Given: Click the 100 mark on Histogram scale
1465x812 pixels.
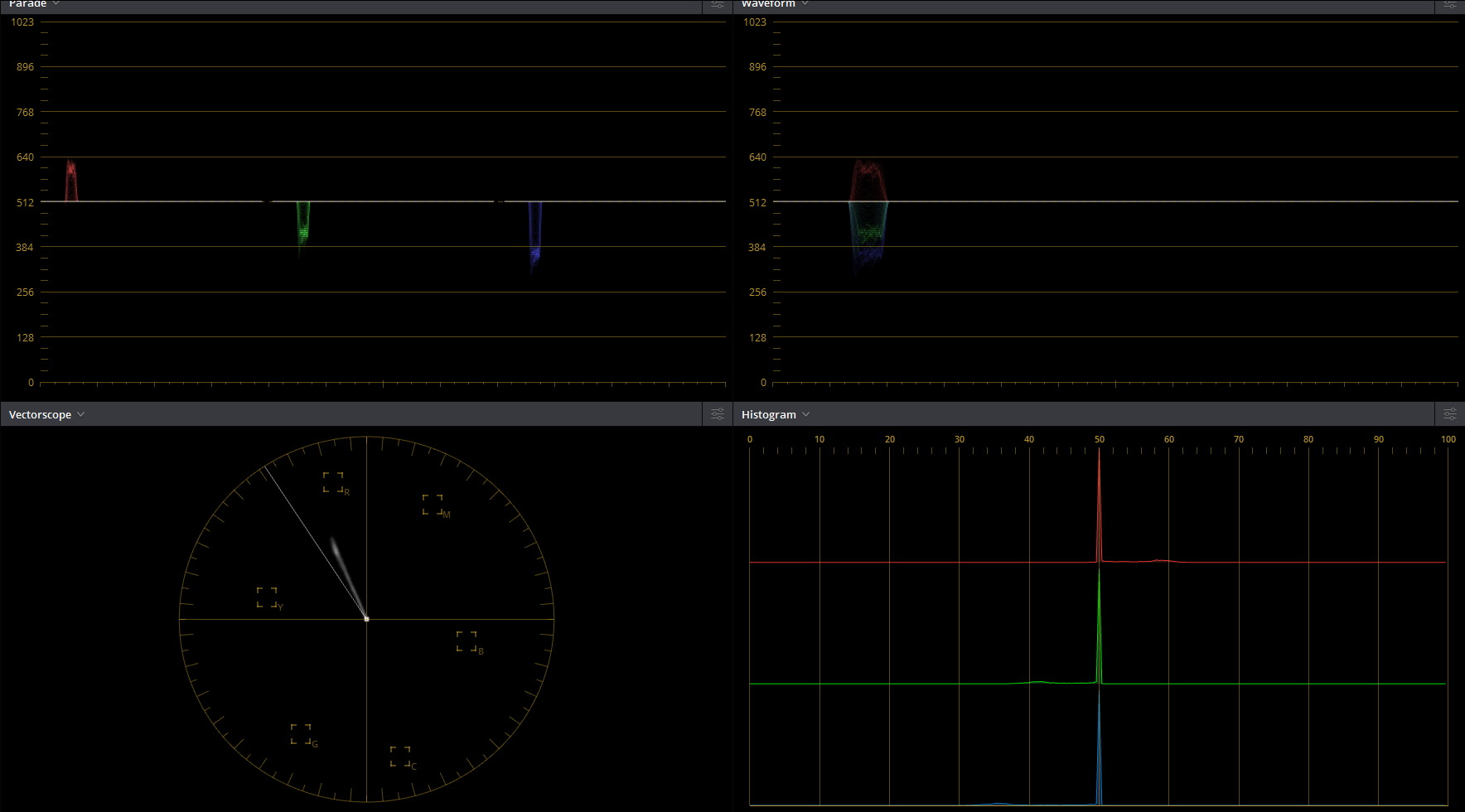Looking at the screenshot, I should 1448,439.
